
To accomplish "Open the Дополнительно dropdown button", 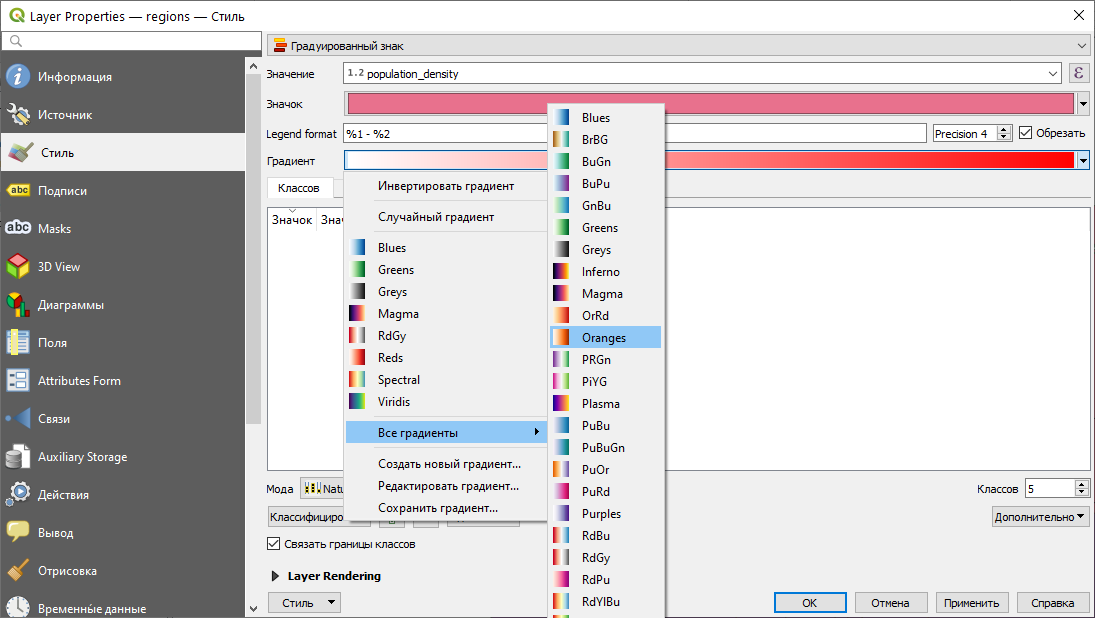I will click(1040, 516).
